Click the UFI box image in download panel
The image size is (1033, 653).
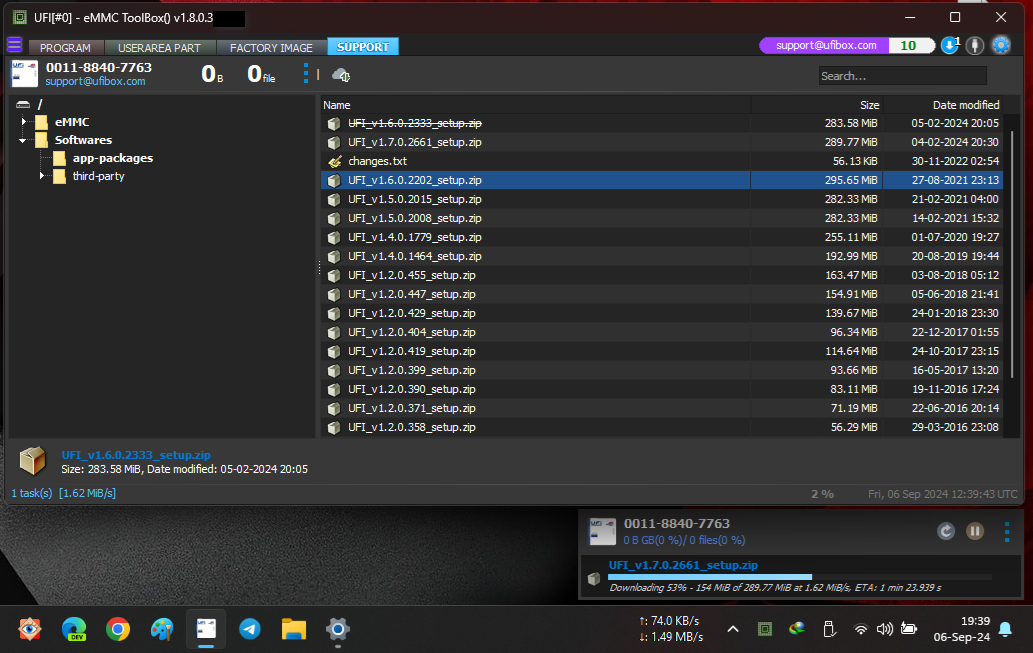coord(602,532)
